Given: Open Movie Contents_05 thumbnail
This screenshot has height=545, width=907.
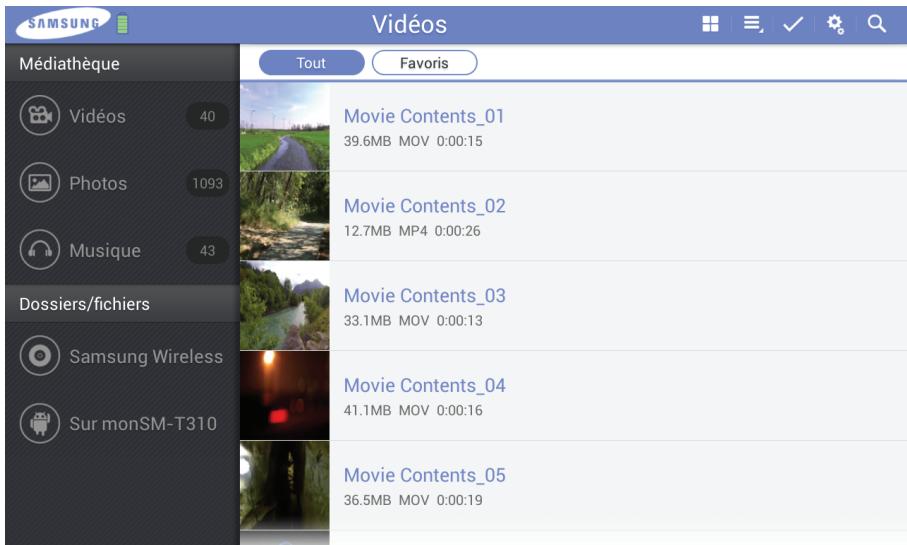Looking at the screenshot, I should point(285,485).
